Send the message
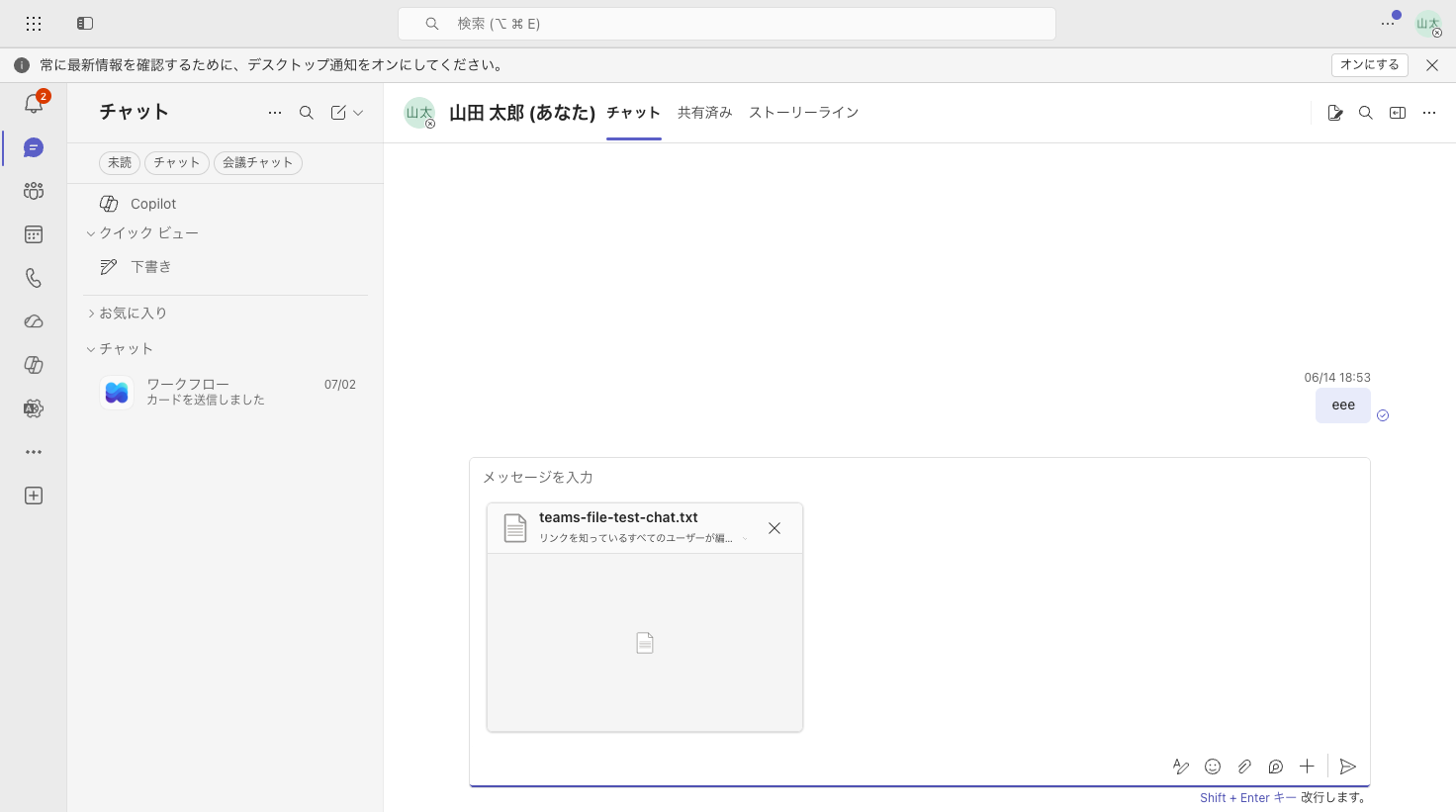This screenshot has width=1456, height=812. click(x=1347, y=767)
